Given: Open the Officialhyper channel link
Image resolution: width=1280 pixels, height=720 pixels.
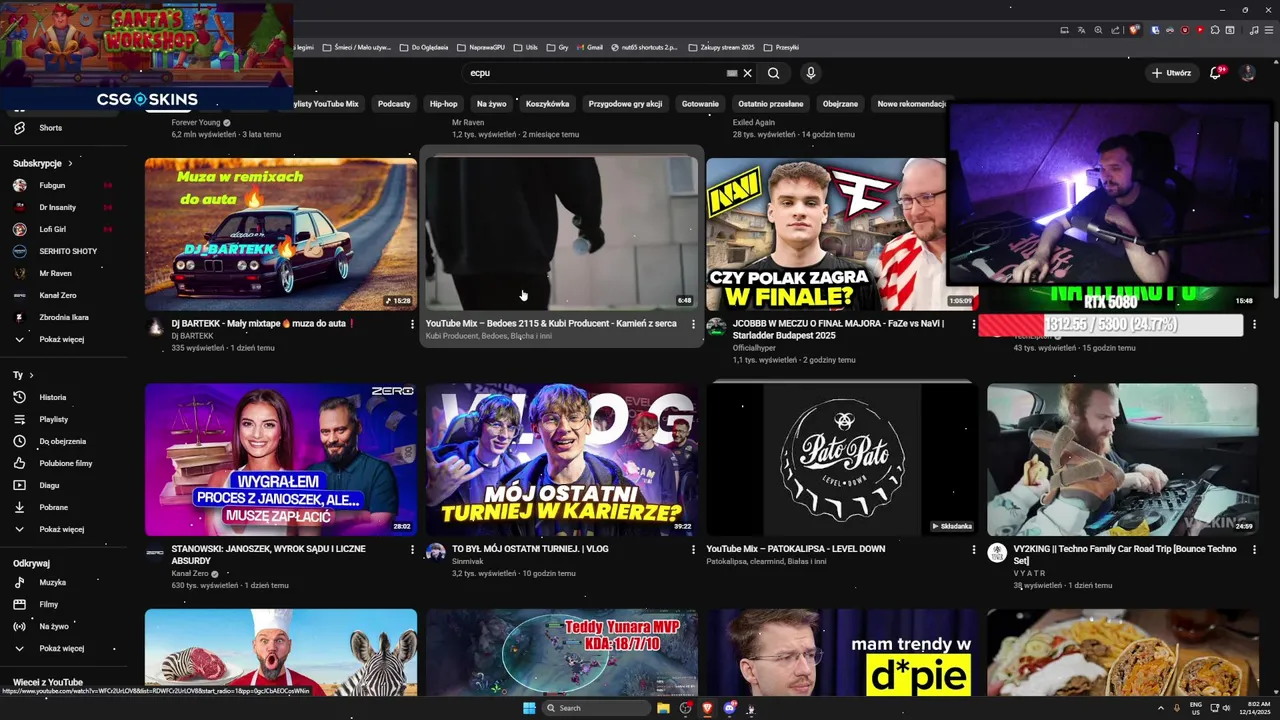Looking at the screenshot, I should 754,348.
